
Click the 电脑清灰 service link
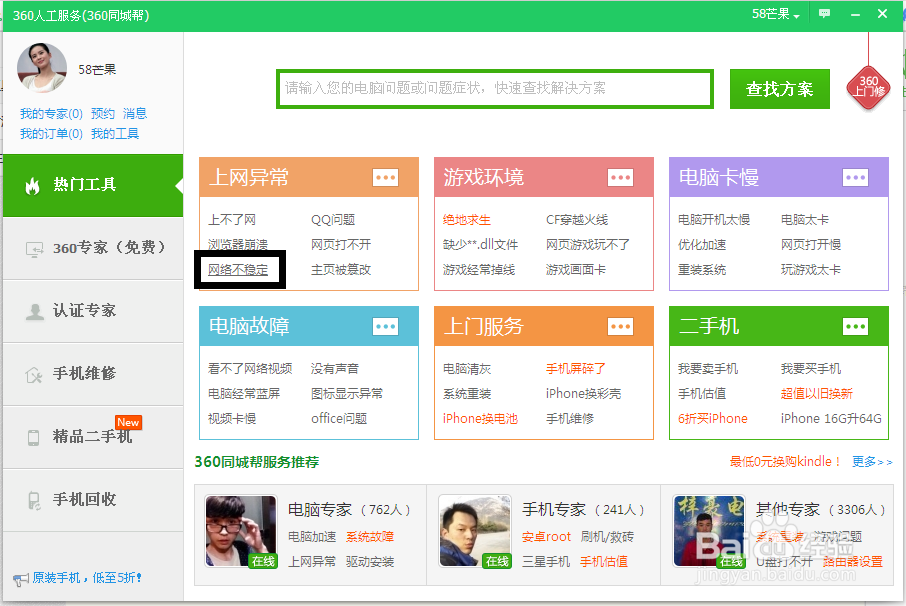[x=467, y=369]
